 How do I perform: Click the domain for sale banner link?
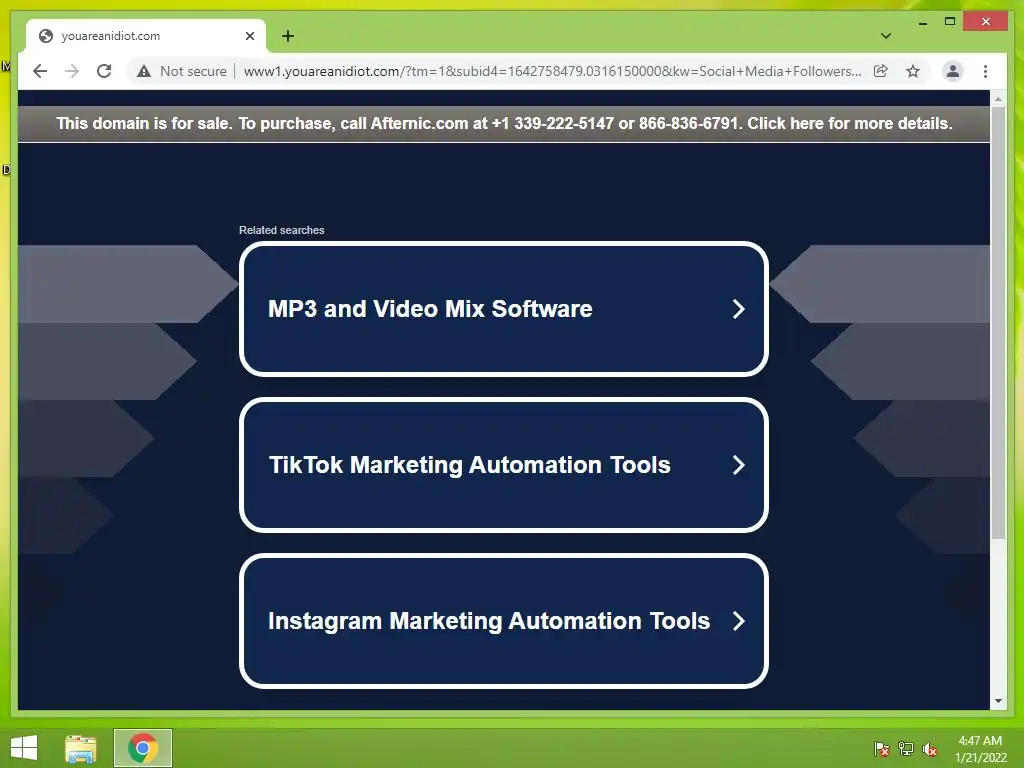click(x=504, y=123)
